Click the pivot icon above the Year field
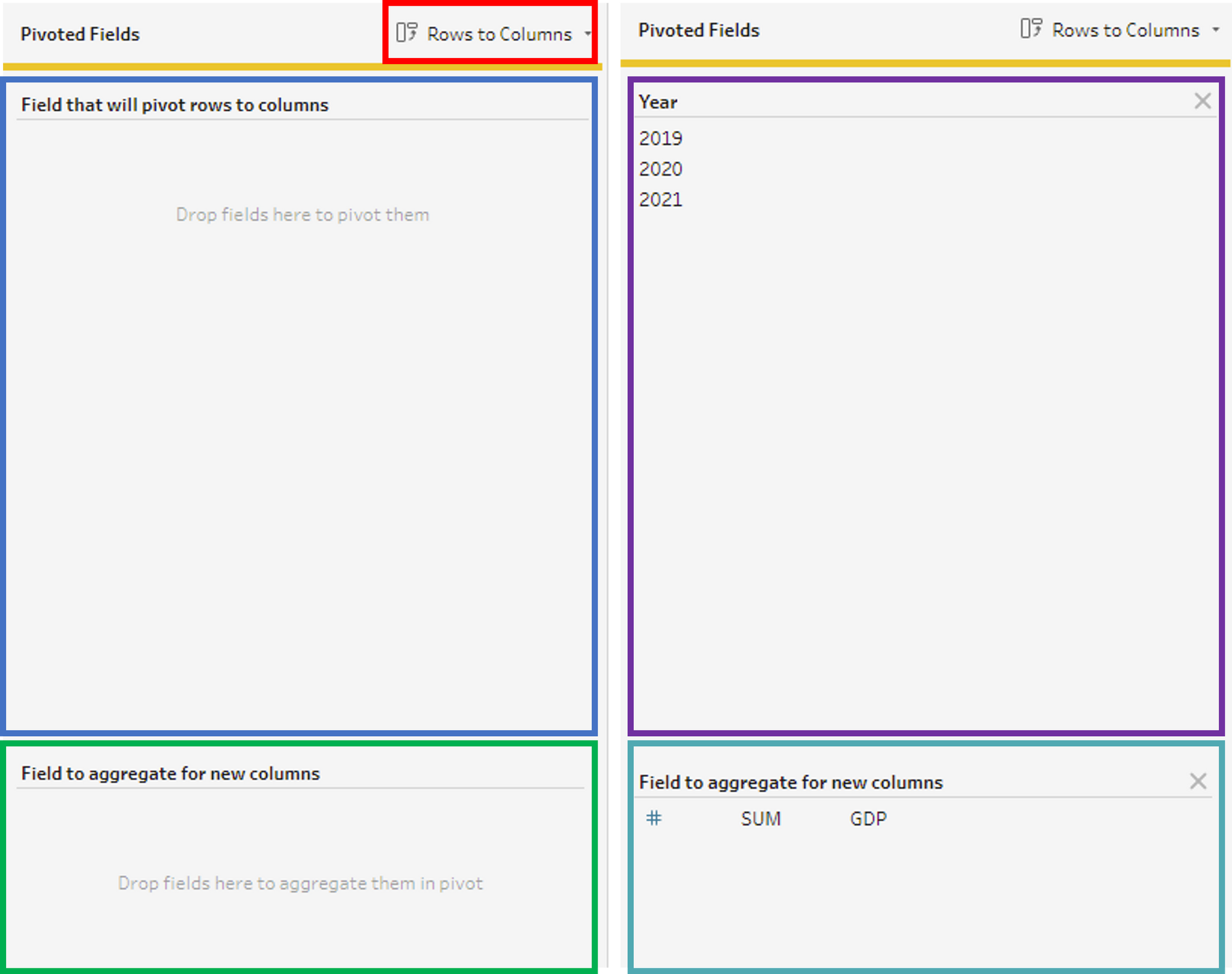This screenshot has width=1232, height=974. (x=1031, y=29)
